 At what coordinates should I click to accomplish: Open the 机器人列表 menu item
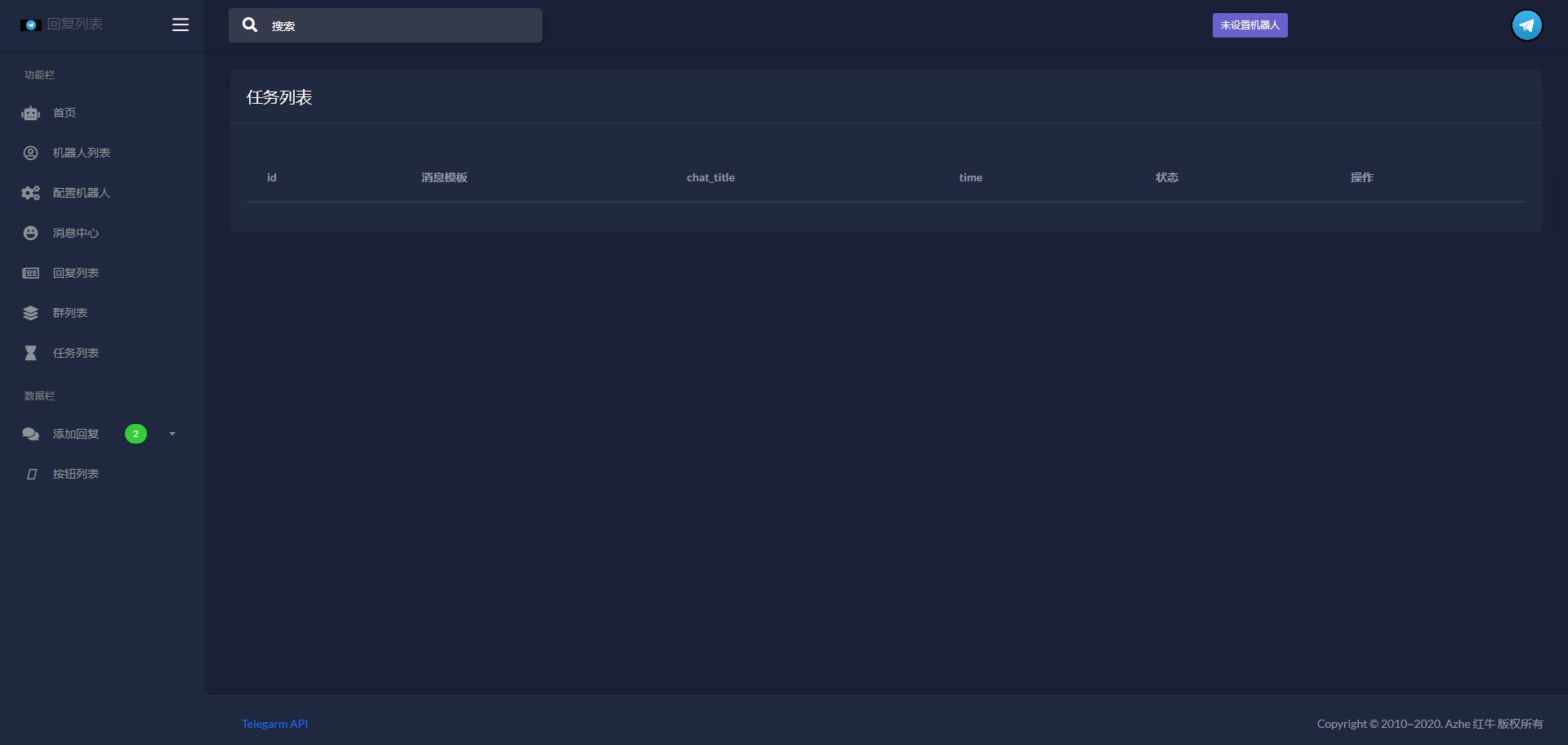(82, 153)
